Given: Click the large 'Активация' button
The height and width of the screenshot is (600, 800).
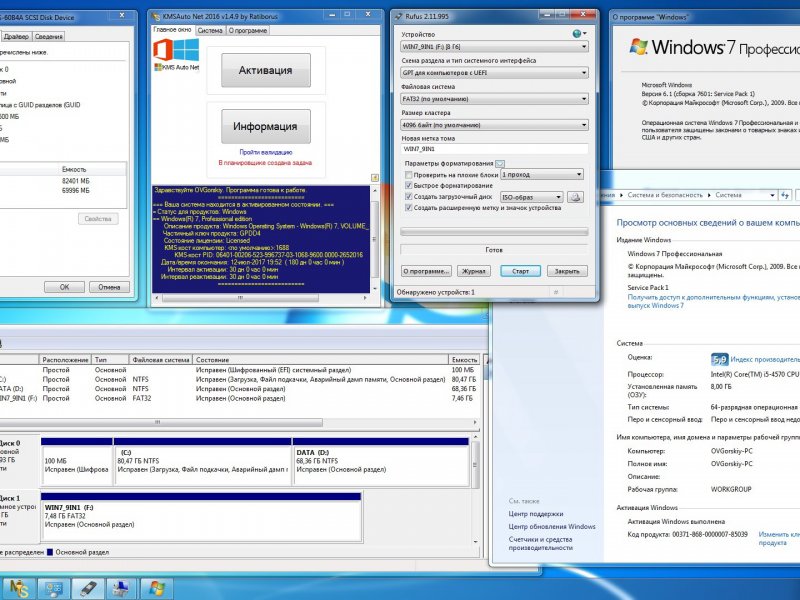Looking at the screenshot, I should (265, 70).
